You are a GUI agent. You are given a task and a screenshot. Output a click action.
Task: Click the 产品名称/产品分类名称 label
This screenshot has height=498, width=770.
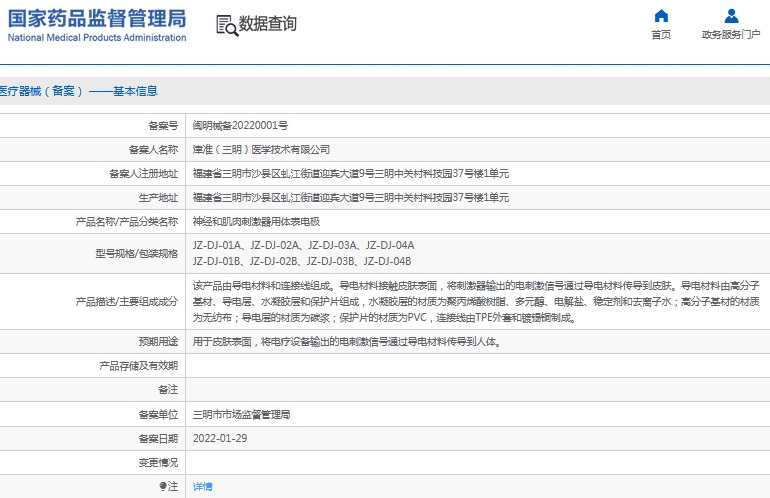pos(127,222)
